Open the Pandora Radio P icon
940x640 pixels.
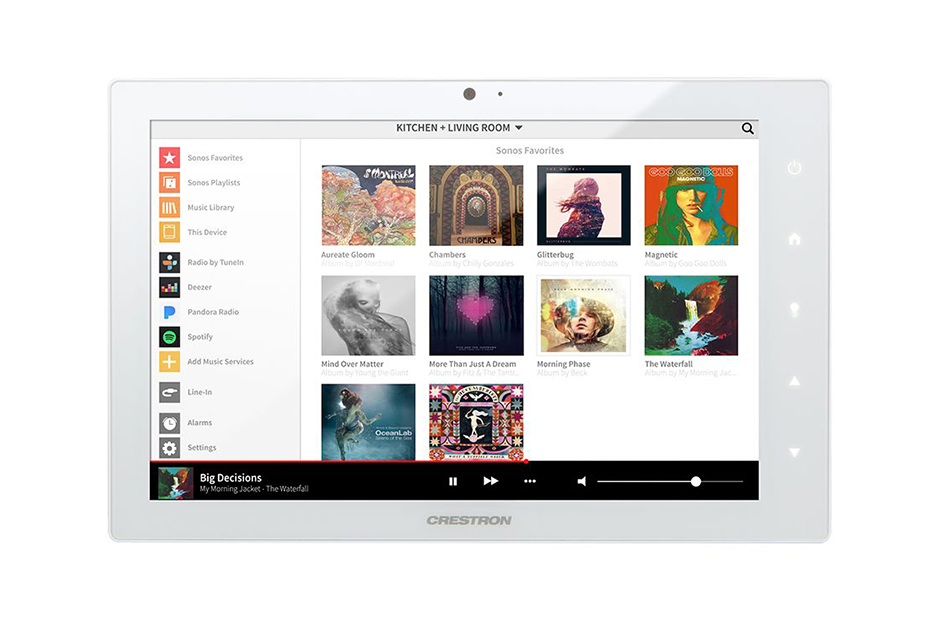pos(170,312)
